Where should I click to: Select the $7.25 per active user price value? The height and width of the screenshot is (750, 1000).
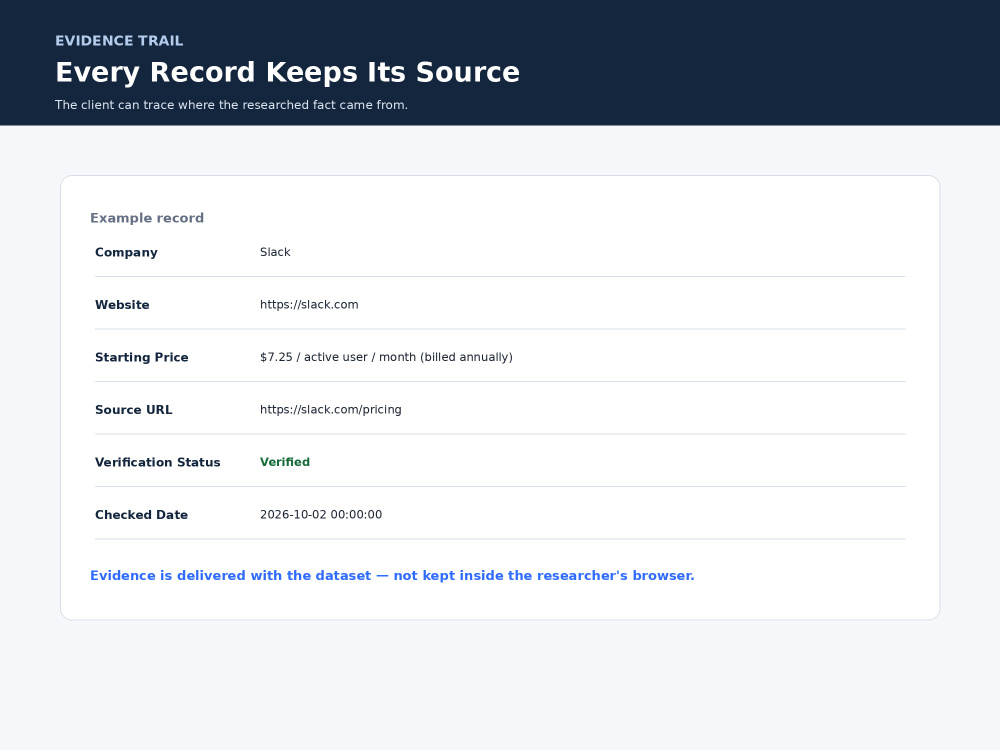[x=386, y=357]
